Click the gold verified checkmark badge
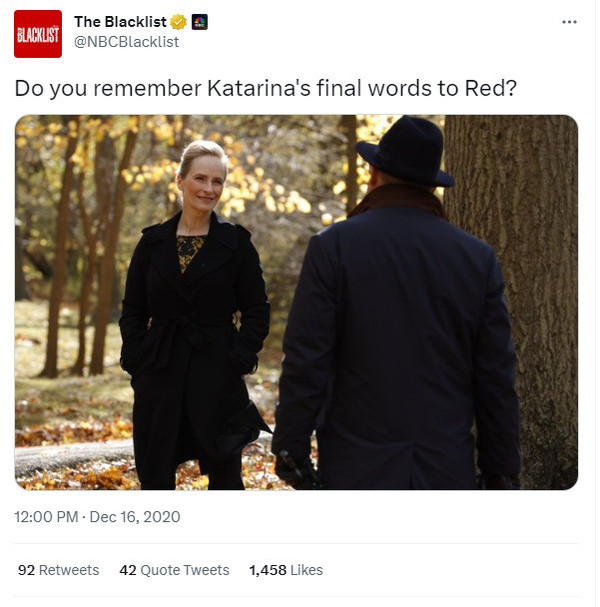Image resolution: width=600 pixels, height=607 pixels. (x=178, y=22)
